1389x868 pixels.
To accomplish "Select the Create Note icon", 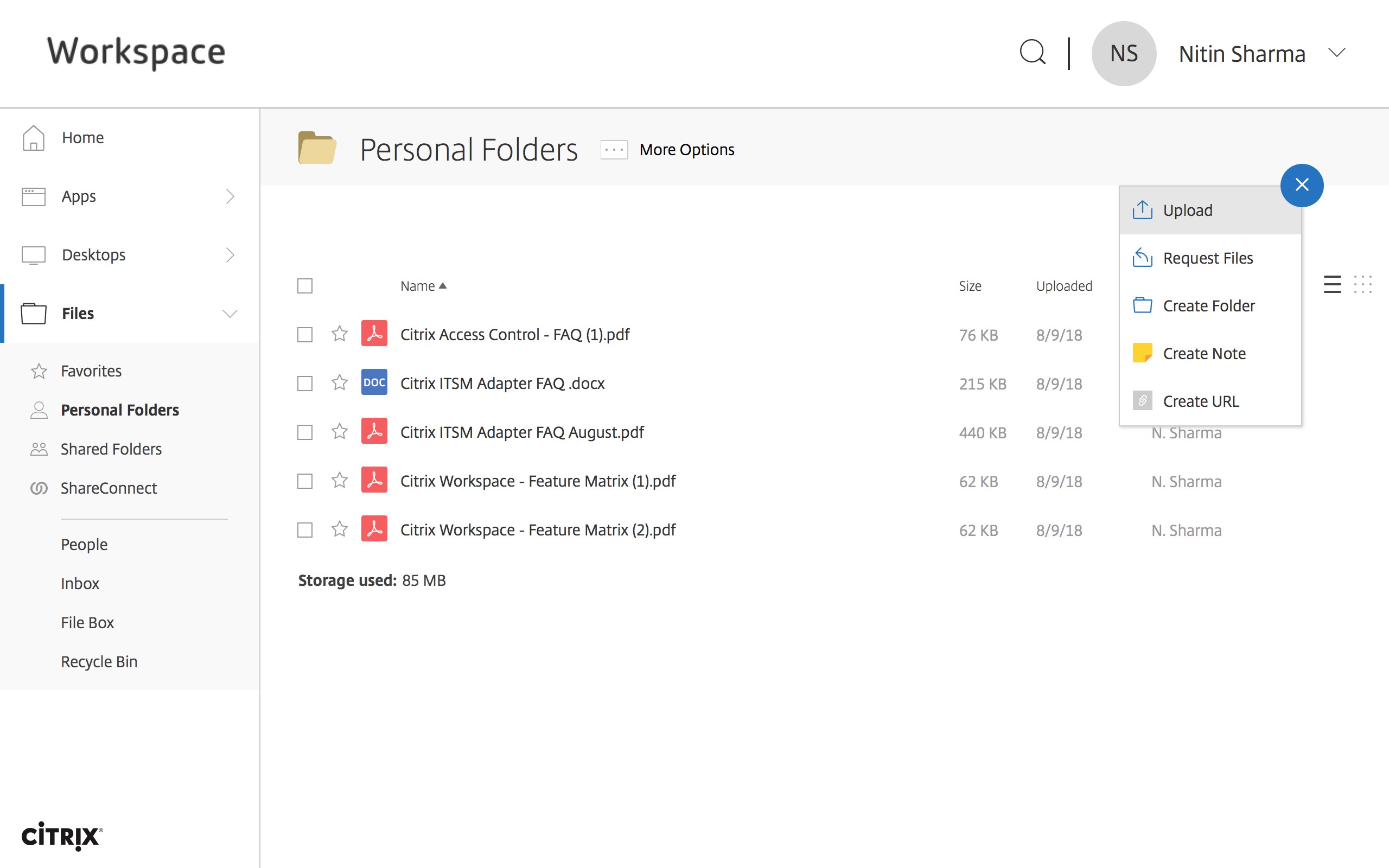I will coord(1143,353).
